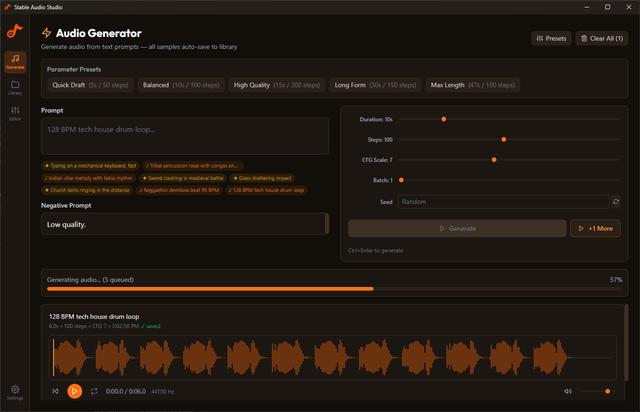Use the 'Church bells ringing in the distance' suggestion
The height and width of the screenshot is (412, 640).
87,190
